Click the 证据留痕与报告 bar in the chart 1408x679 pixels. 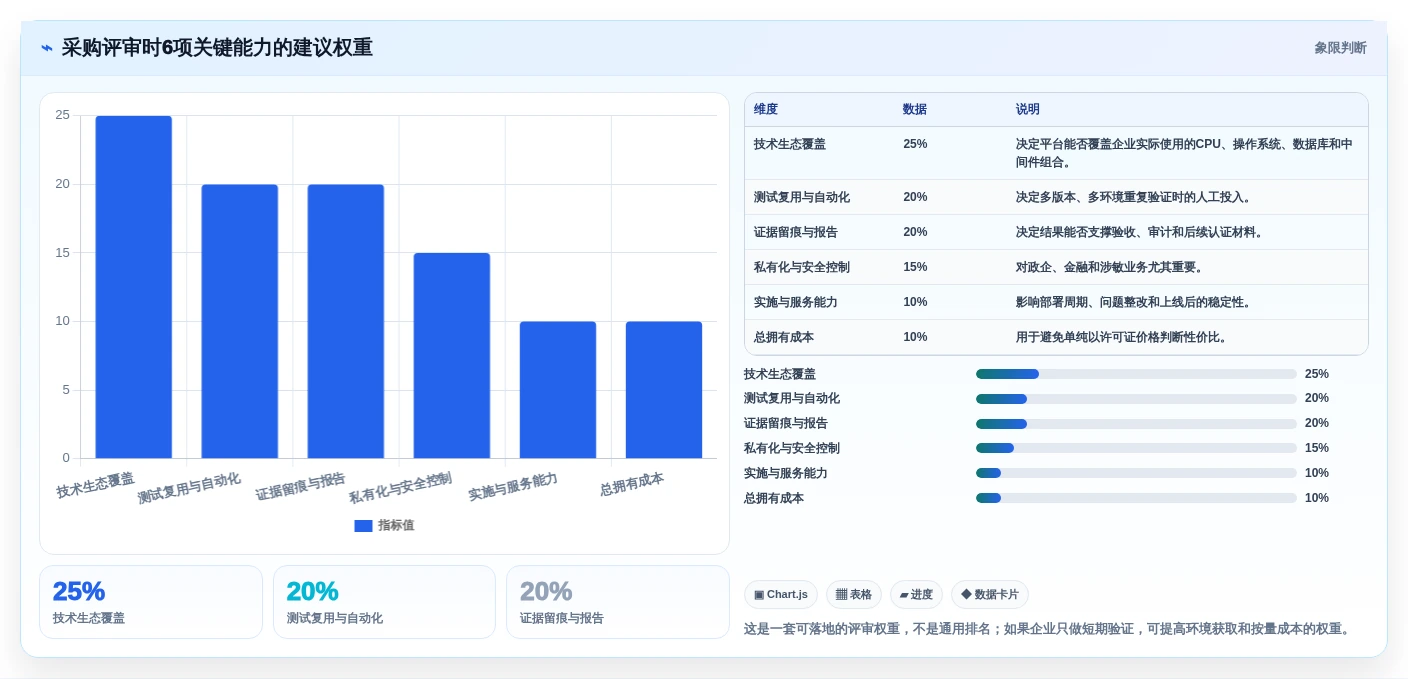click(345, 321)
